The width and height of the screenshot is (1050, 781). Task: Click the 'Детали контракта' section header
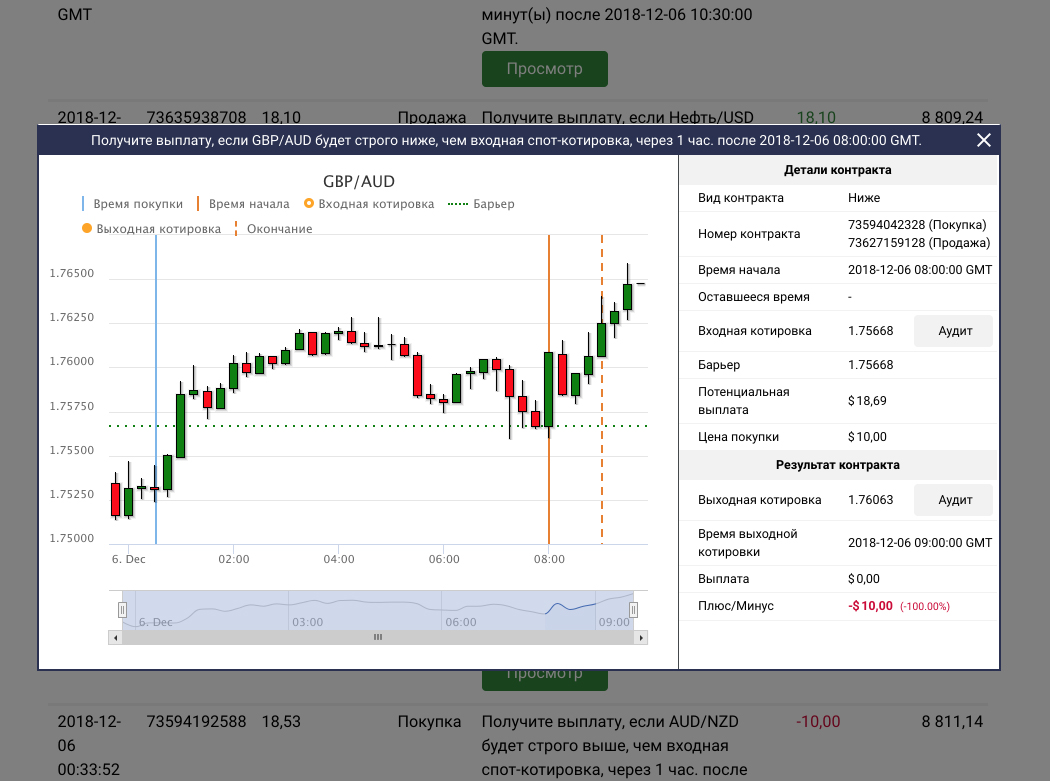tap(838, 170)
